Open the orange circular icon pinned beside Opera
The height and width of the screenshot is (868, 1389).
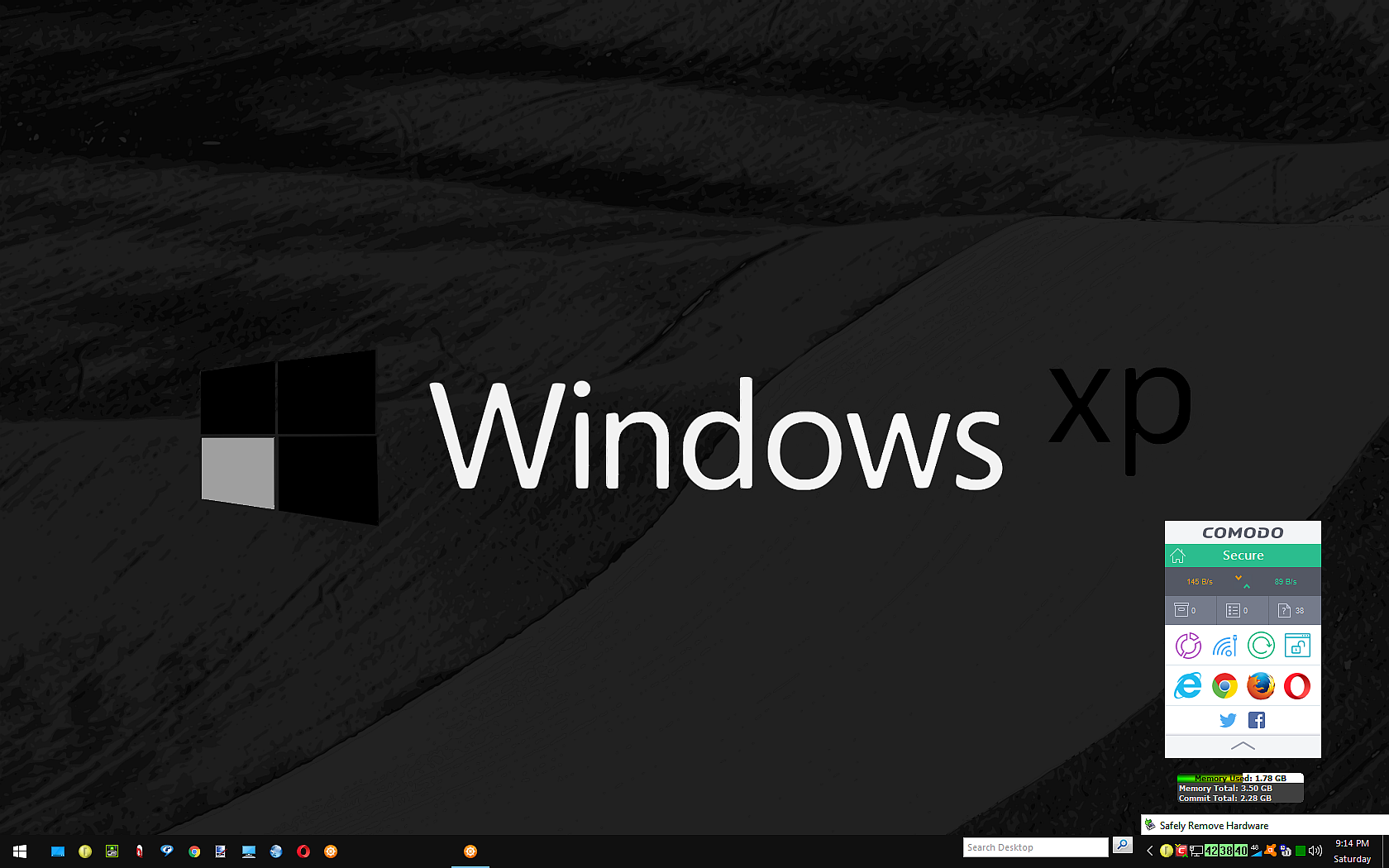point(331,851)
